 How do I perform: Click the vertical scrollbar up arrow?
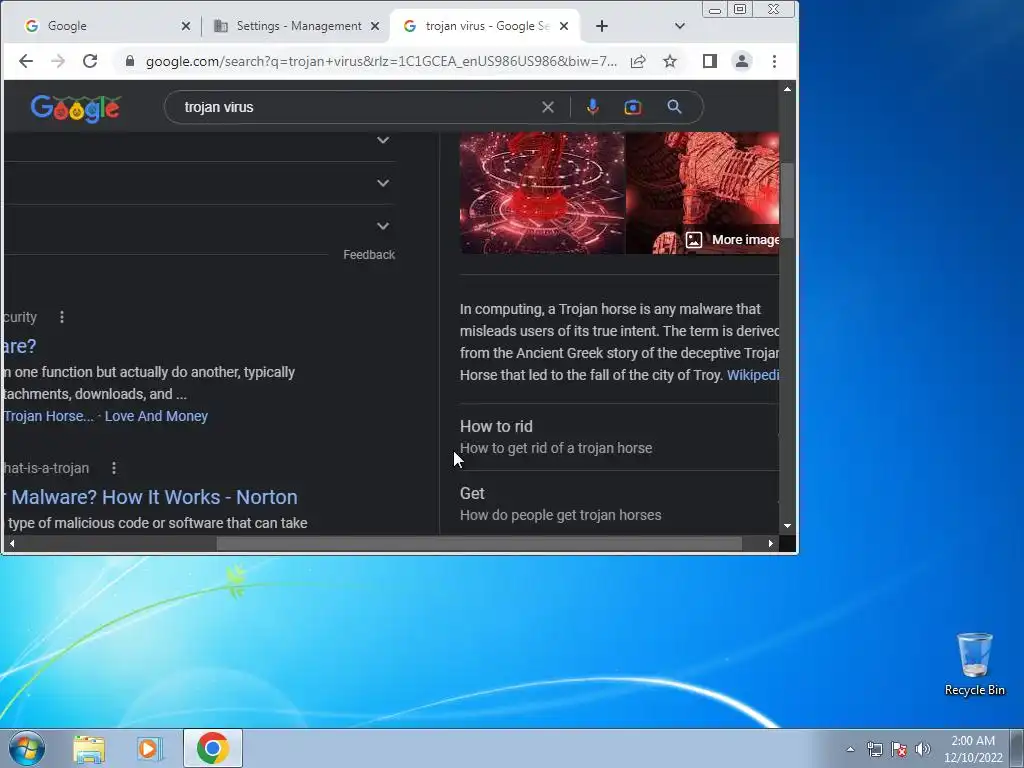(x=788, y=89)
